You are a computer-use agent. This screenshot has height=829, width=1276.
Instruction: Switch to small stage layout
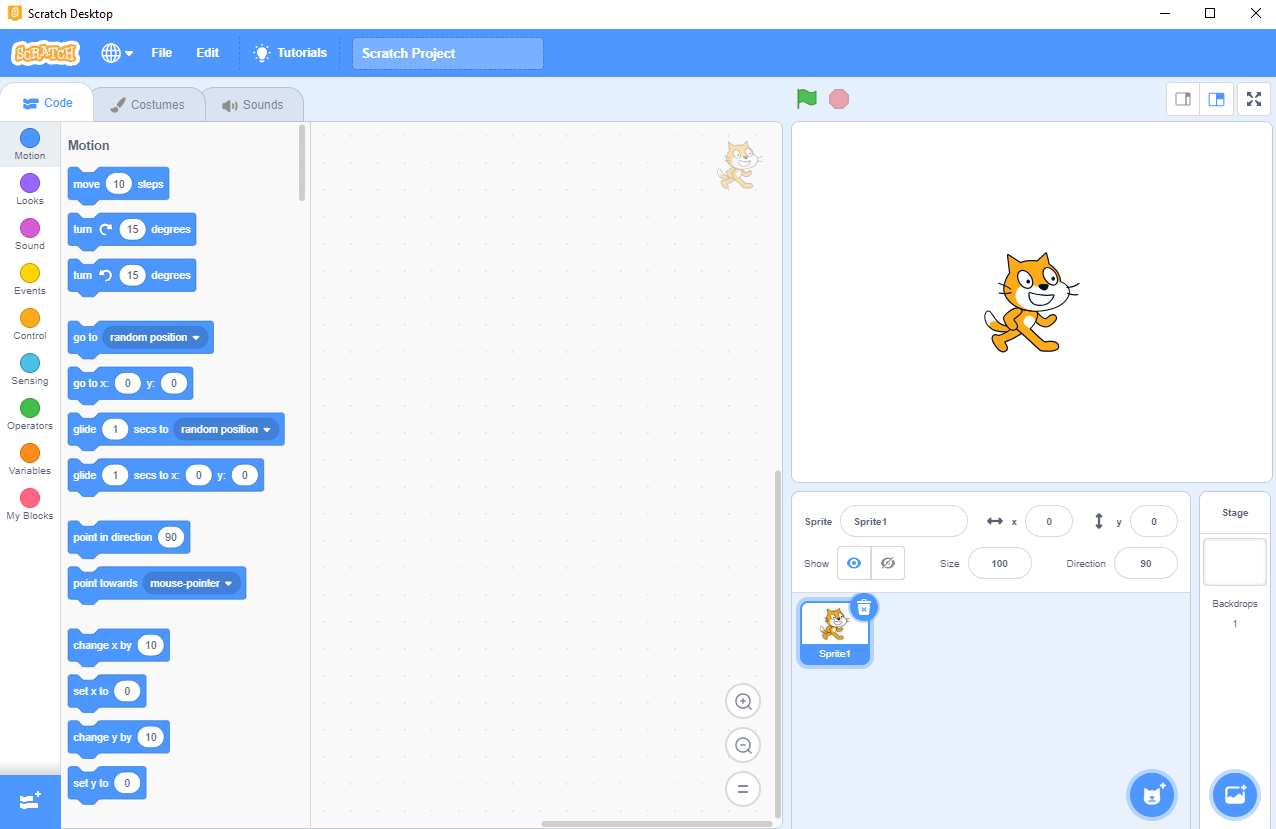[x=1183, y=99]
